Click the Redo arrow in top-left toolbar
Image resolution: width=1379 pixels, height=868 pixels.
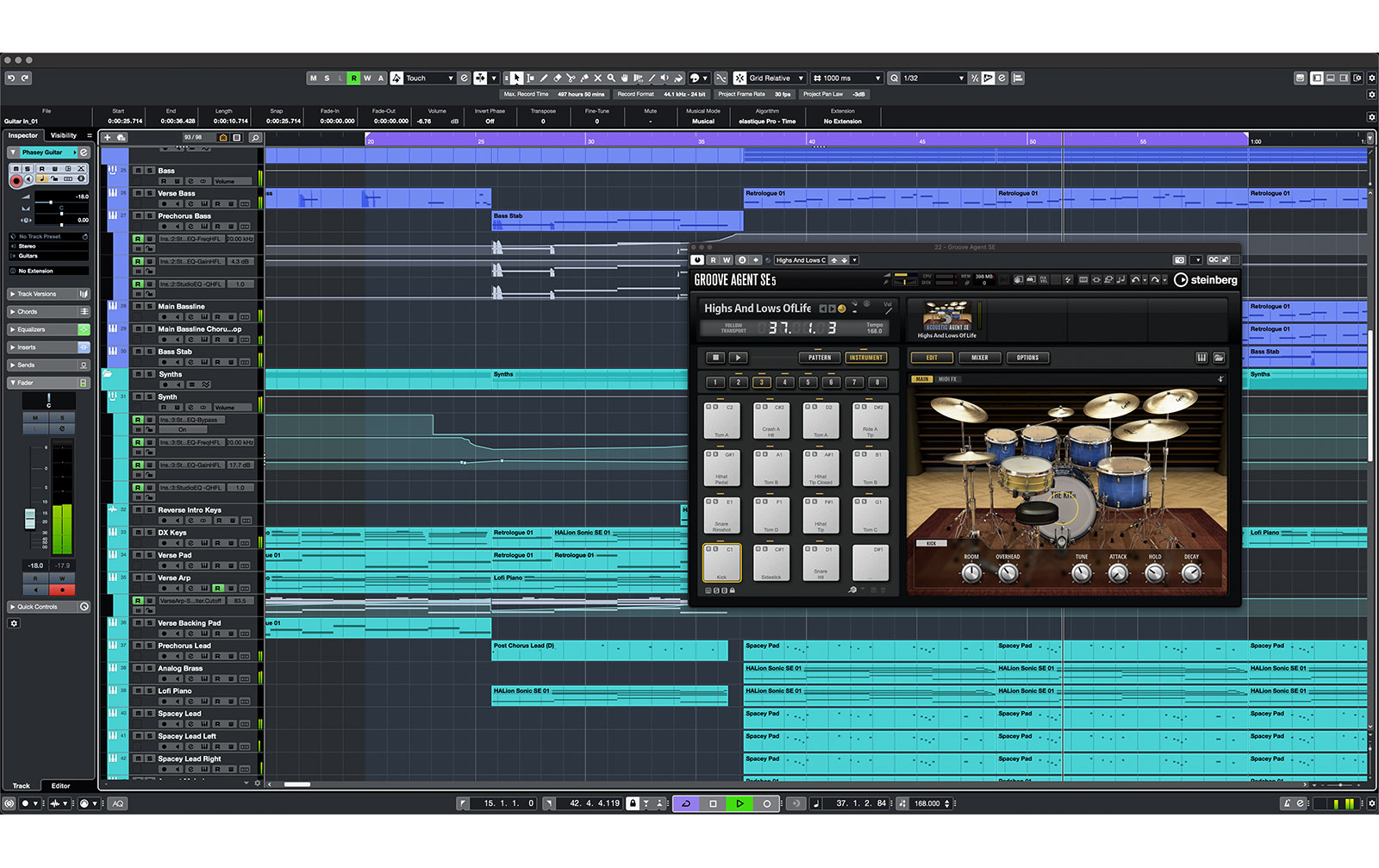25,78
